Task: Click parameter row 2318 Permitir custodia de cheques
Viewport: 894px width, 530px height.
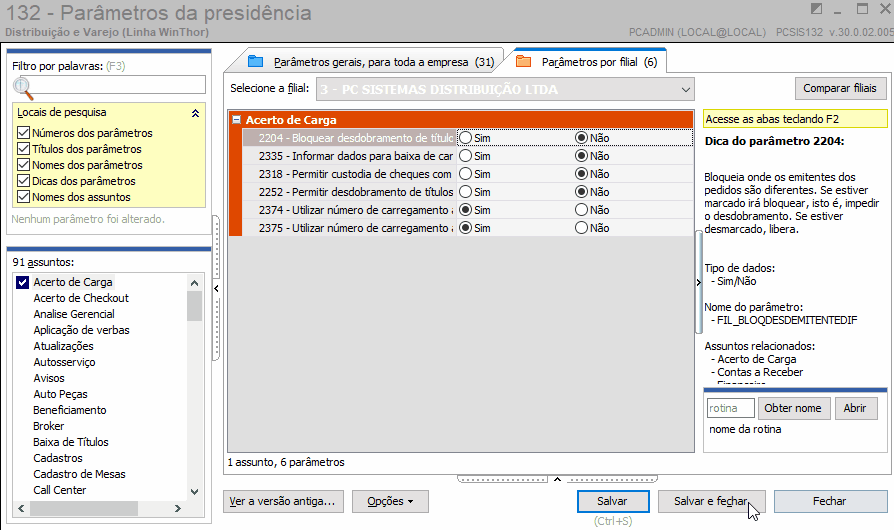Action: [x=468, y=174]
